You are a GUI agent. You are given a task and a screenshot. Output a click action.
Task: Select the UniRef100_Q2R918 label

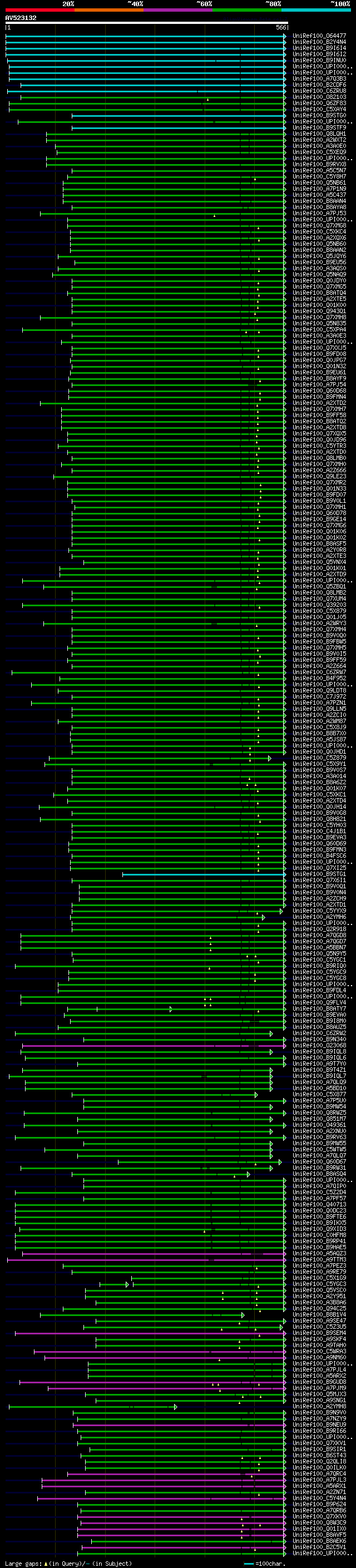tap(319, 929)
